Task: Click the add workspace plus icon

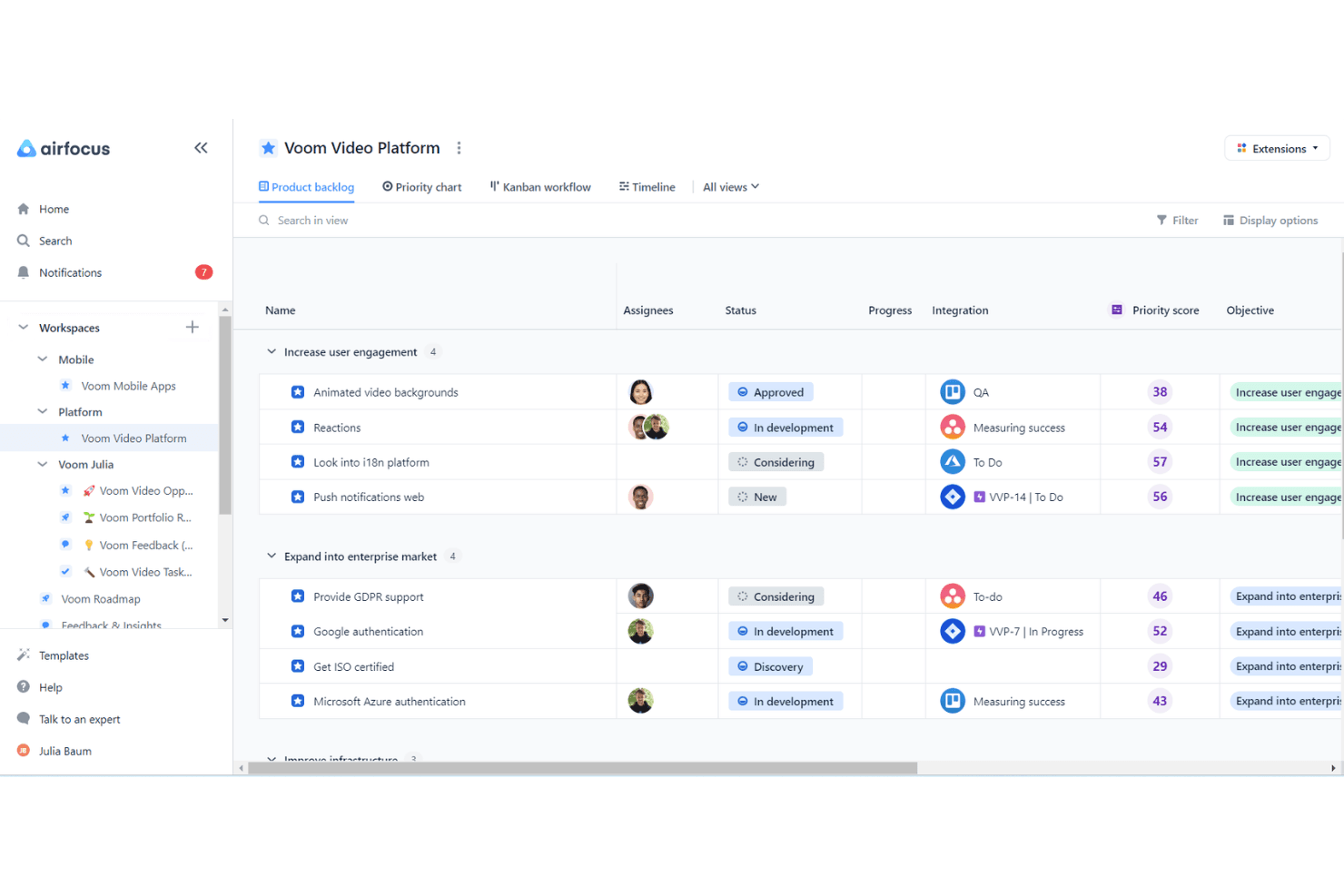Action: (x=193, y=327)
